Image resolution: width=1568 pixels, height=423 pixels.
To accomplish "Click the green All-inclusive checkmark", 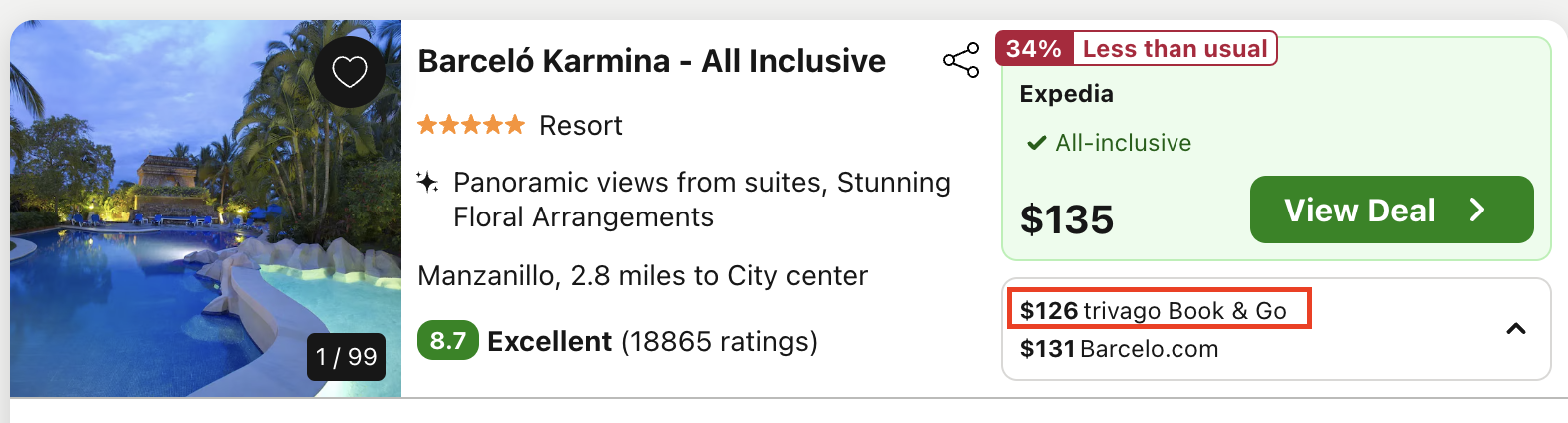I will (1036, 143).
